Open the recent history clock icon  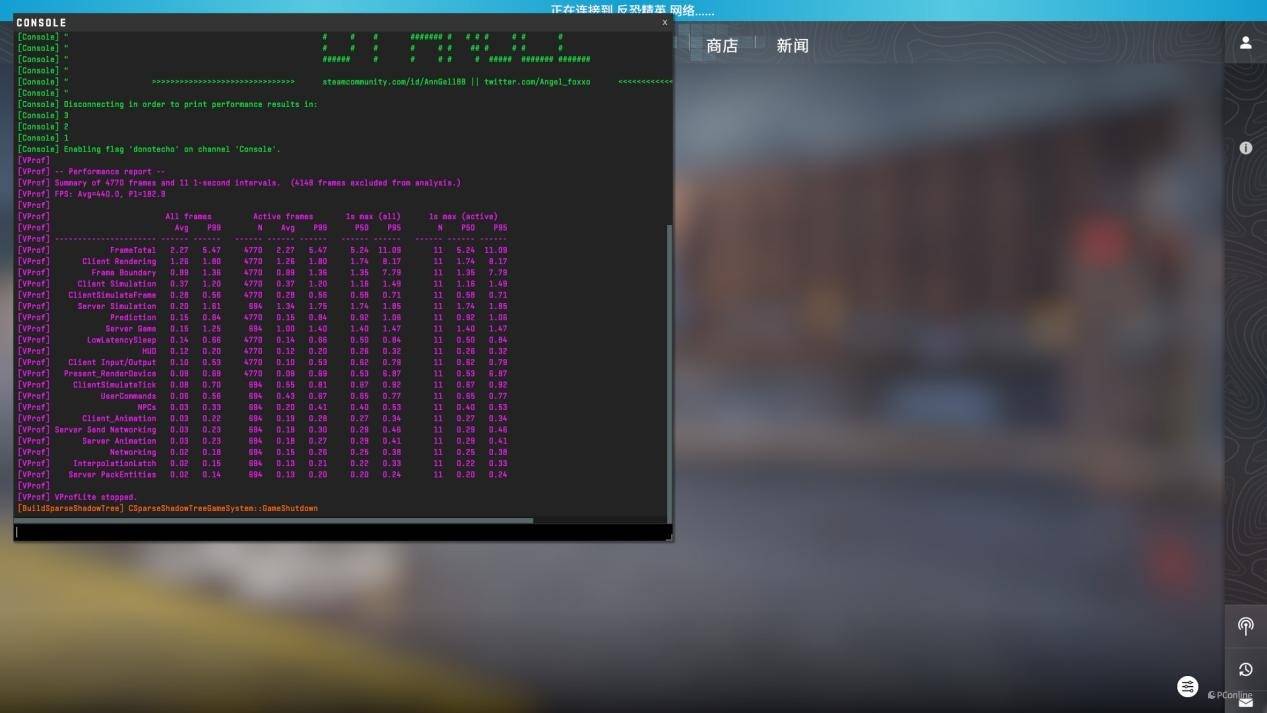pos(1245,669)
